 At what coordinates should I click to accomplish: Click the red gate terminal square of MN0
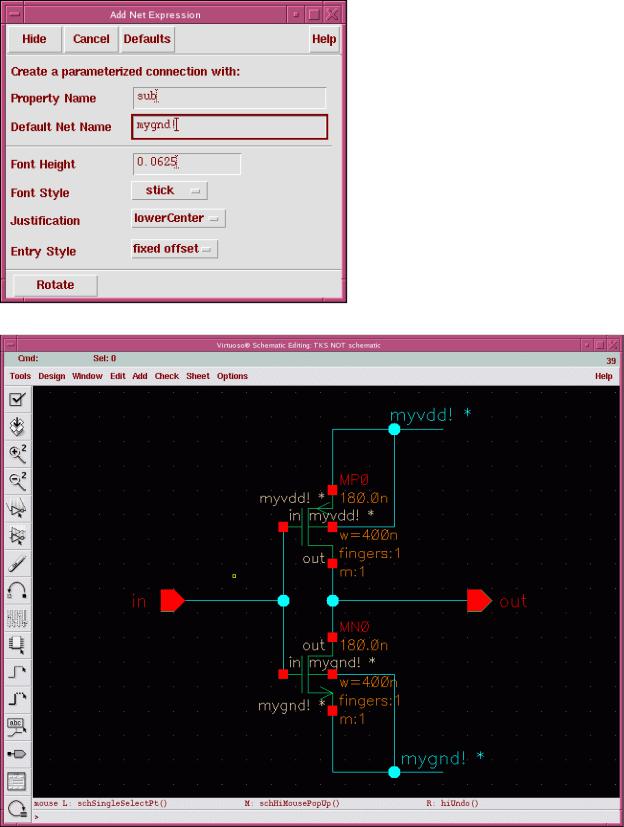tap(283, 674)
